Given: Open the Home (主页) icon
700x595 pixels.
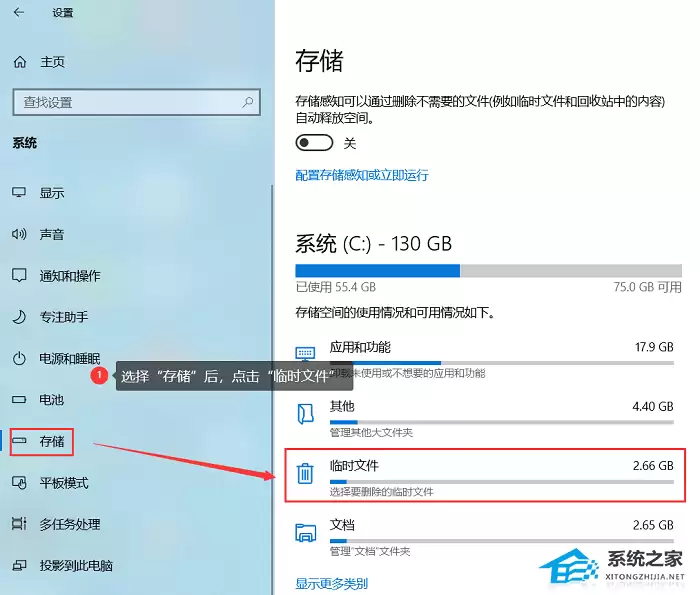Looking at the screenshot, I should 20,62.
